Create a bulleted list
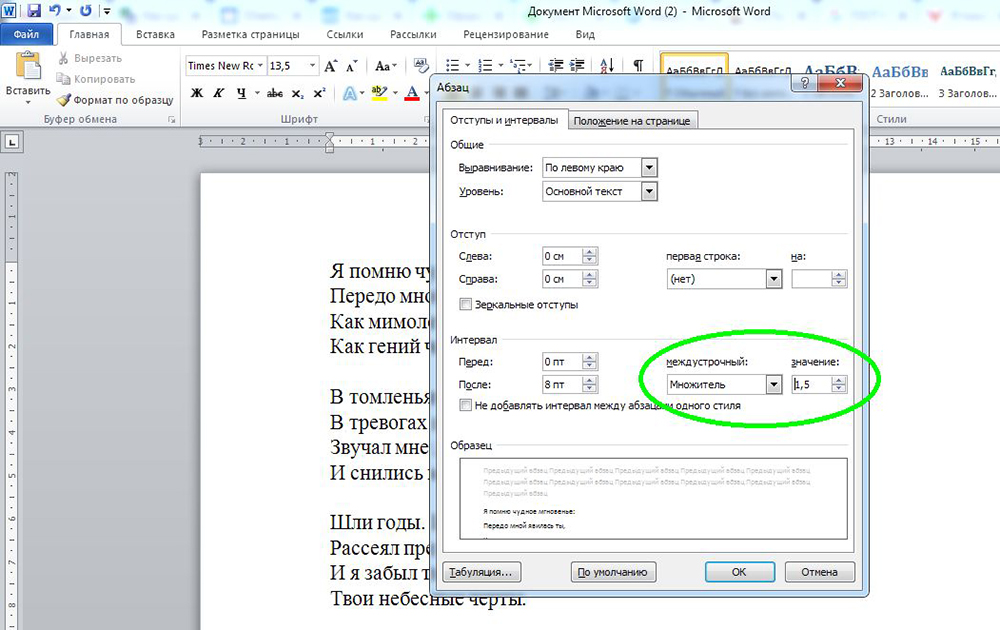Screen dimensions: 1000x630 452,65
